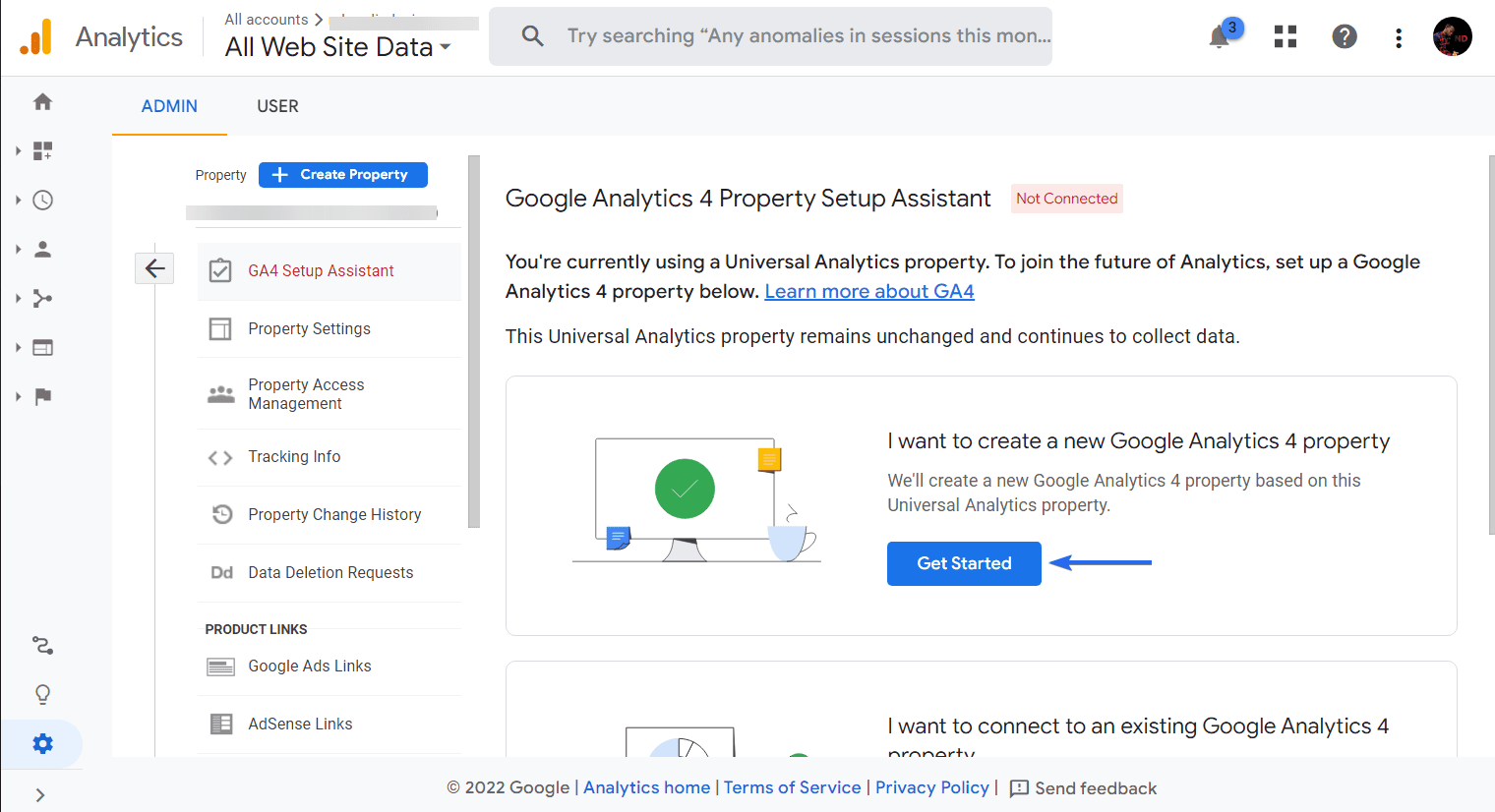This screenshot has width=1495, height=812.
Task: Open the Home icon in sidebar
Action: (x=42, y=101)
